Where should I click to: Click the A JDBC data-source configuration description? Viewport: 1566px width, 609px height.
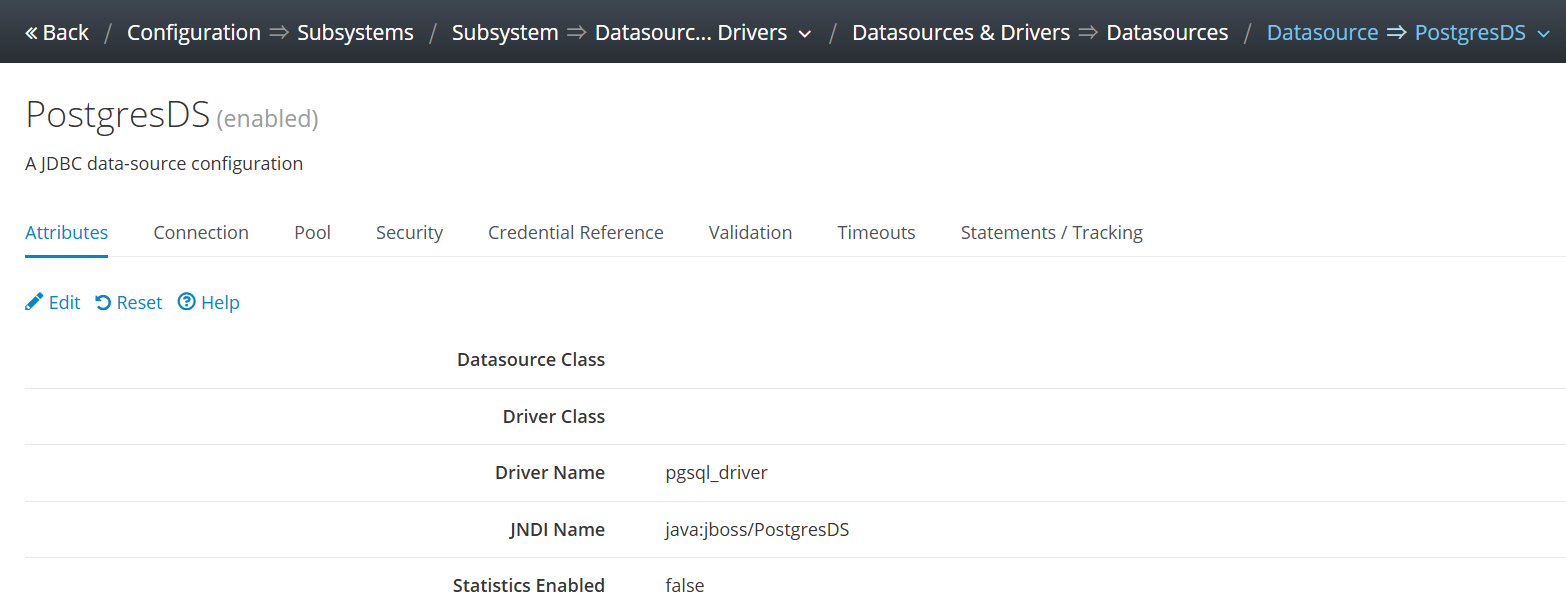(164, 163)
